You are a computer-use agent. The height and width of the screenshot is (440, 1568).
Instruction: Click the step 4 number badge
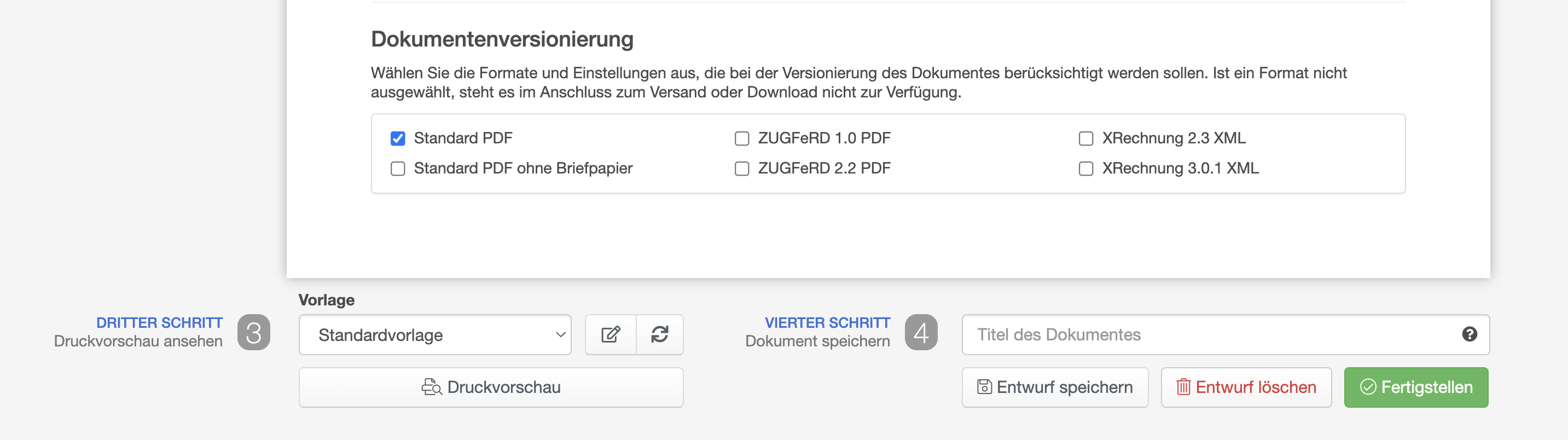pyautogui.click(x=921, y=332)
